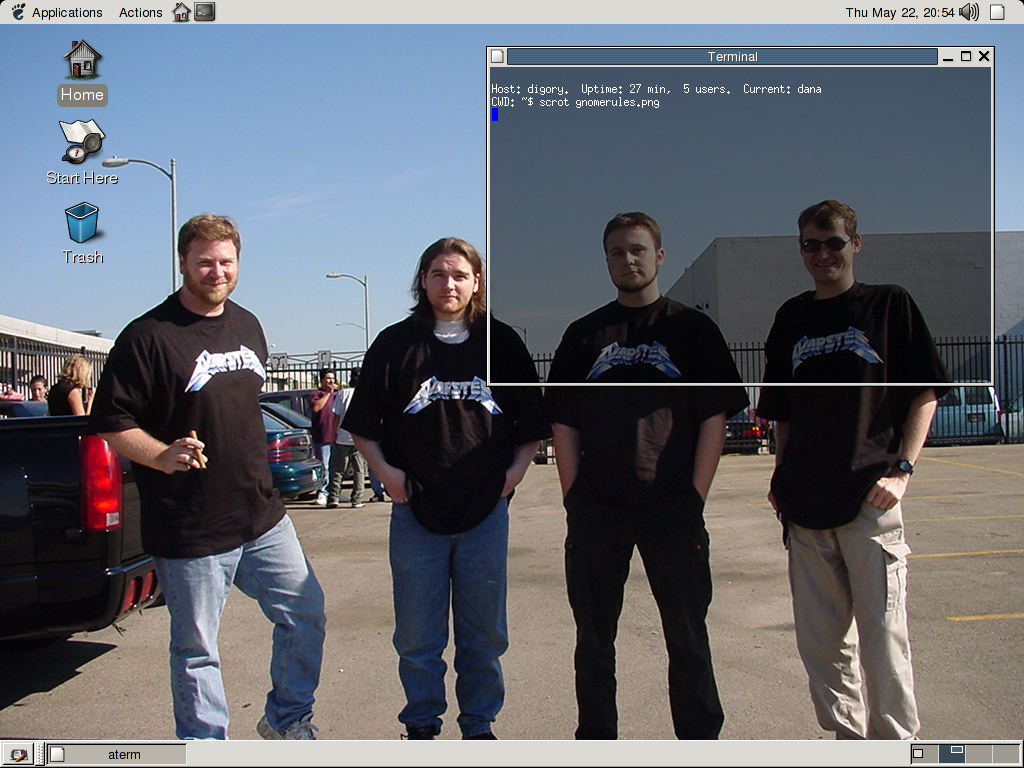
Task: Minimize the Terminal window
Action: pos(948,57)
